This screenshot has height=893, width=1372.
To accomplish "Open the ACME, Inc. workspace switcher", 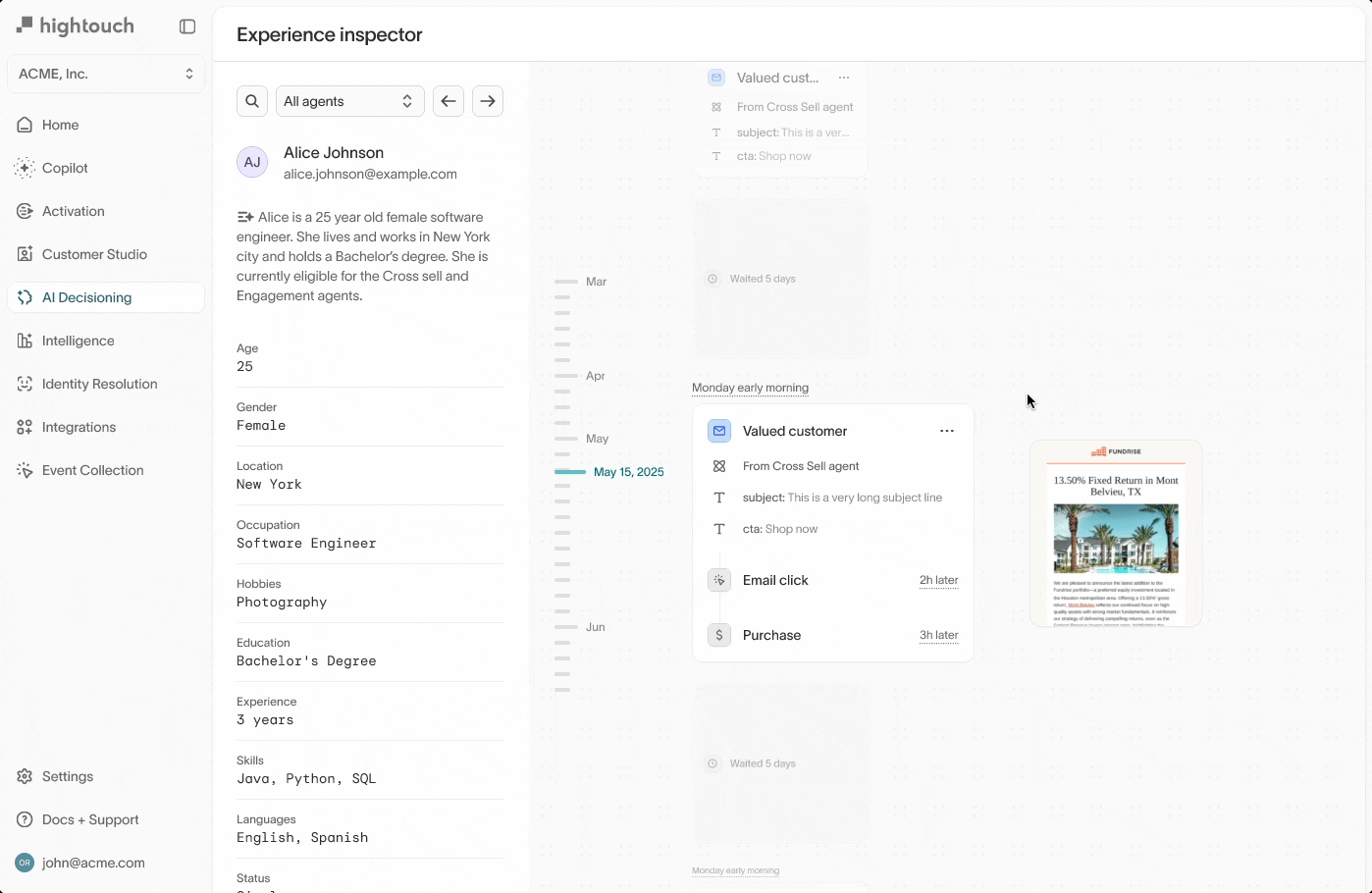I will [x=106, y=74].
